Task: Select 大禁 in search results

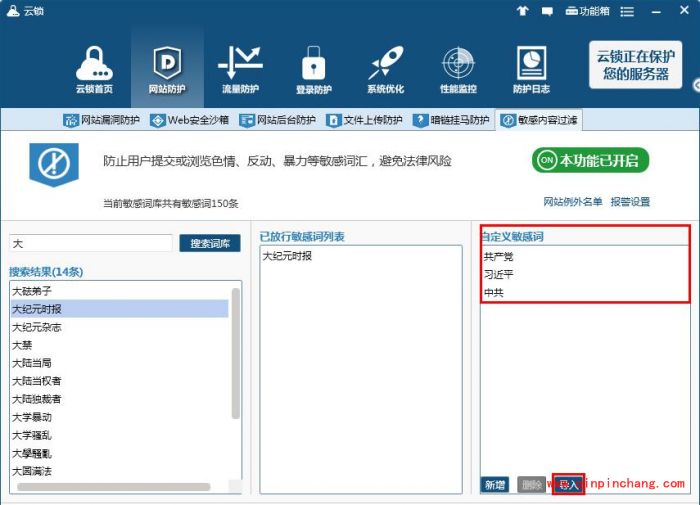Action: click(119, 345)
